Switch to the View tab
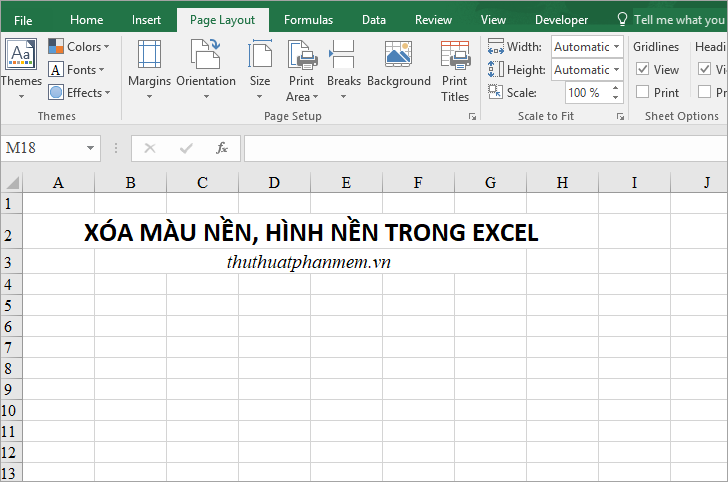The width and height of the screenshot is (728, 482). click(493, 20)
